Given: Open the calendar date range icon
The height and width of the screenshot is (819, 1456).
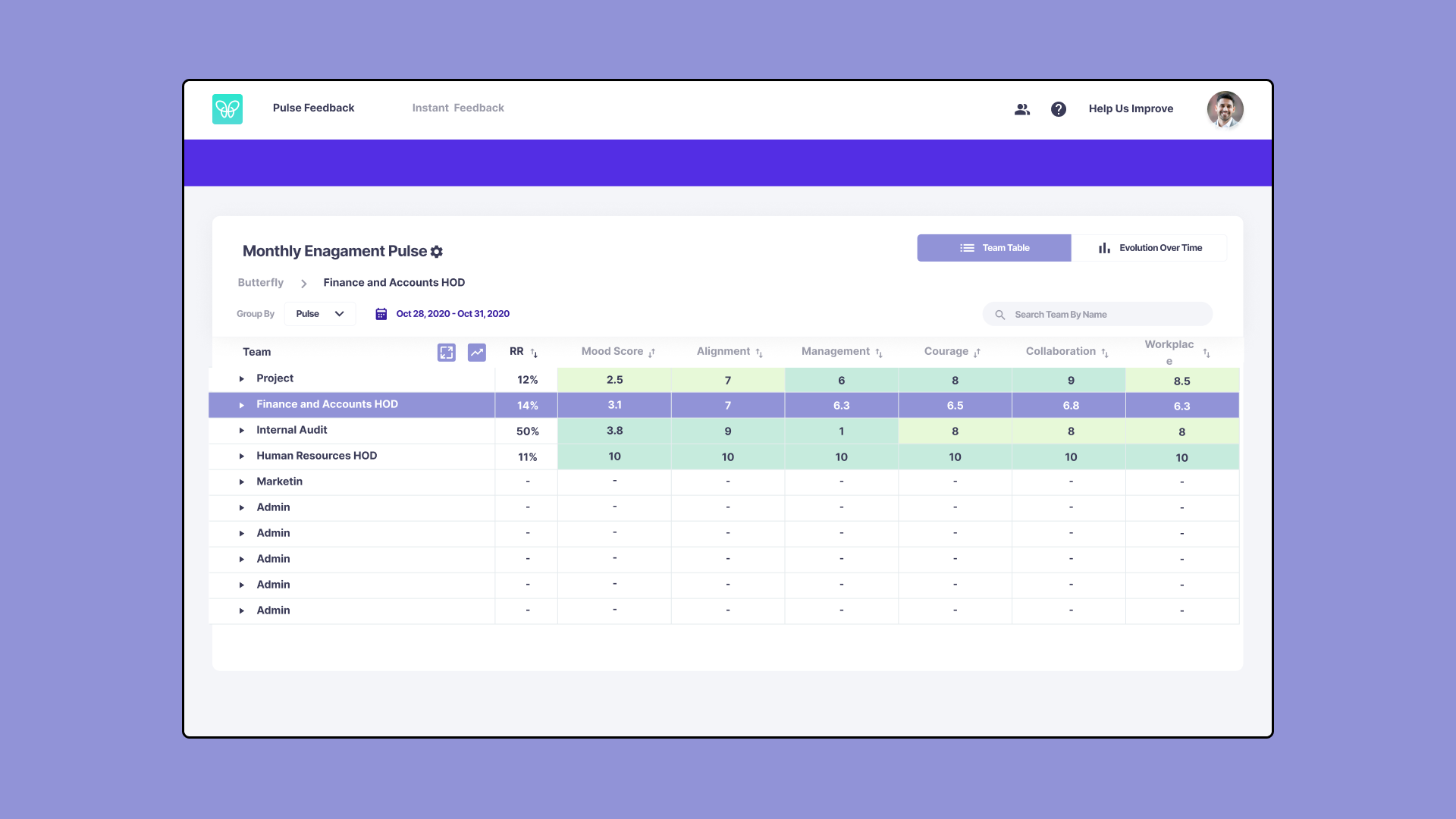Looking at the screenshot, I should point(381,314).
